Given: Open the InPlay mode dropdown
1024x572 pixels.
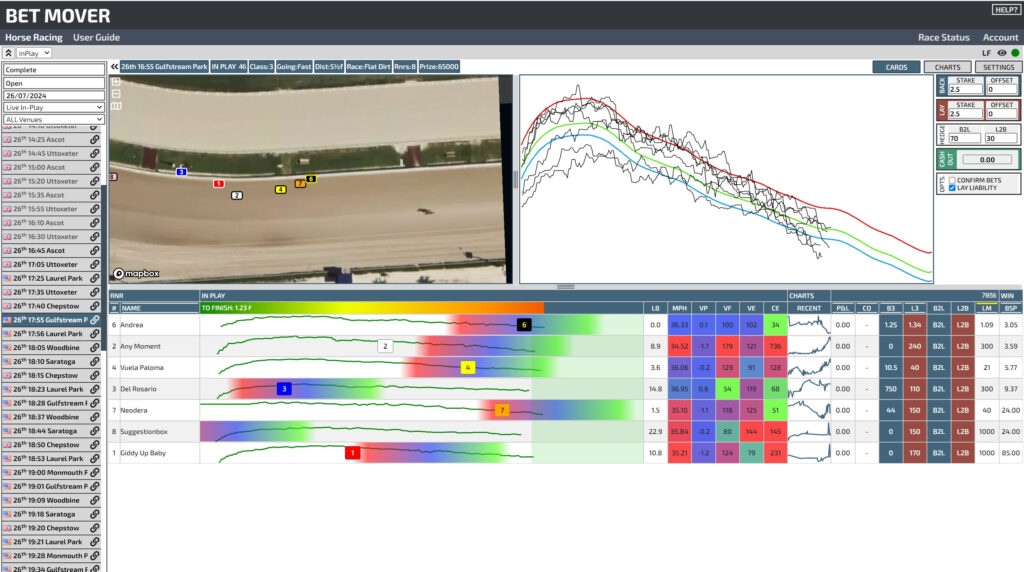Looking at the screenshot, I should tap(34, 53).
